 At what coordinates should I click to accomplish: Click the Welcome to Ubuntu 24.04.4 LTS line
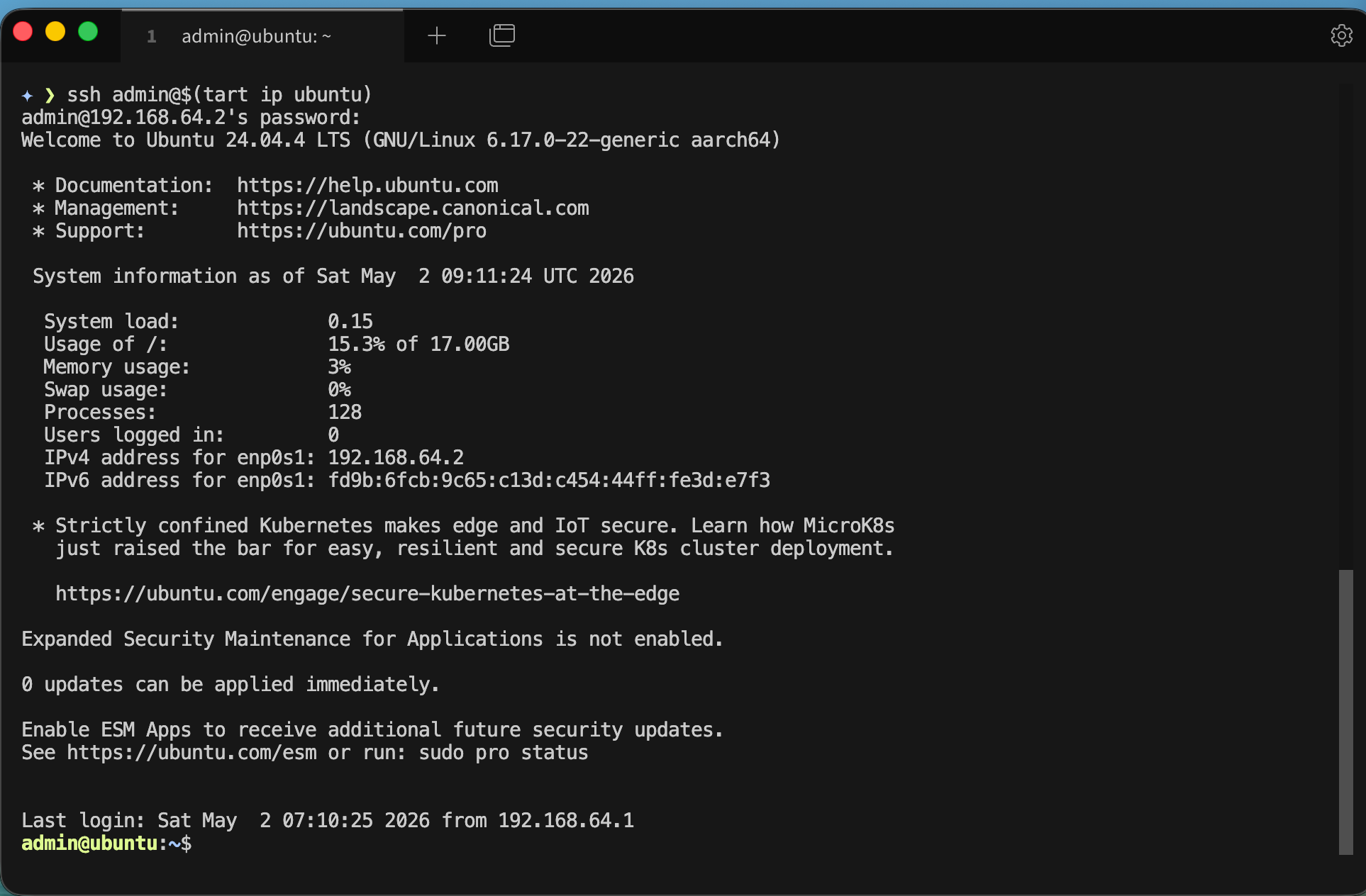401,140
